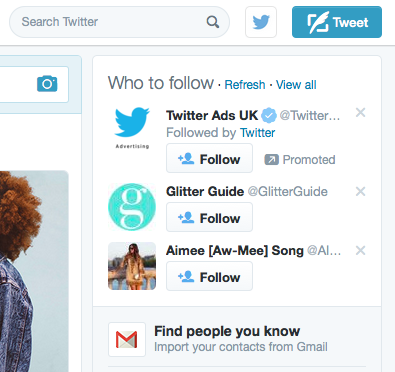Click the Promoted arrow icon
This screenshot has height=372, width=395.
[271, 160]
